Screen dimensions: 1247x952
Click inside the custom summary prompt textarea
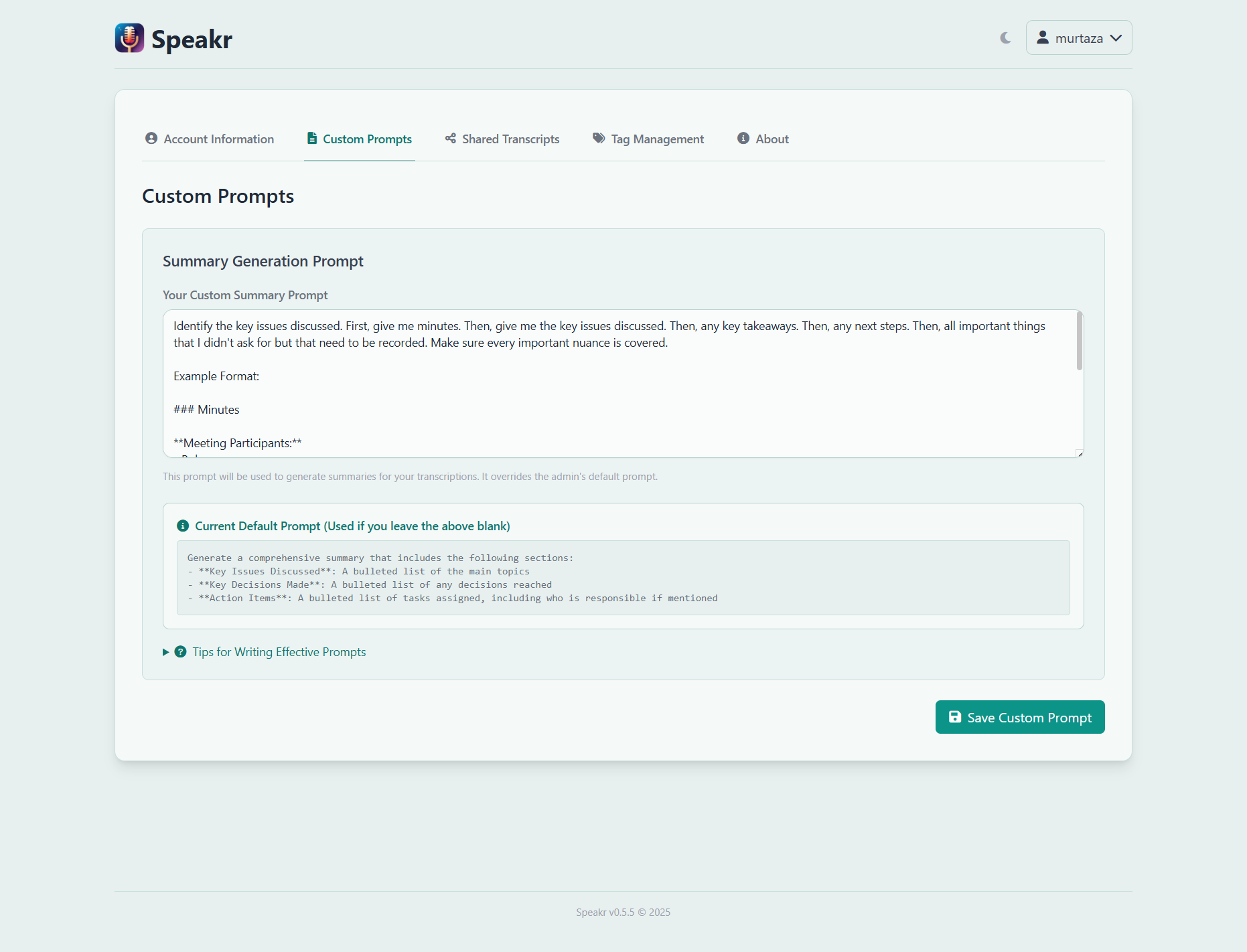click(623, 384)
